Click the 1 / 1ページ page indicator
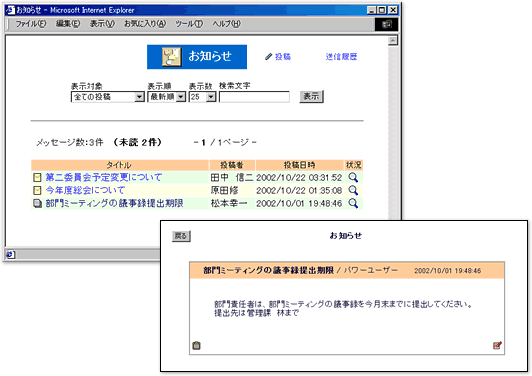This screenshot has height=376, width=532. [225, 142]
